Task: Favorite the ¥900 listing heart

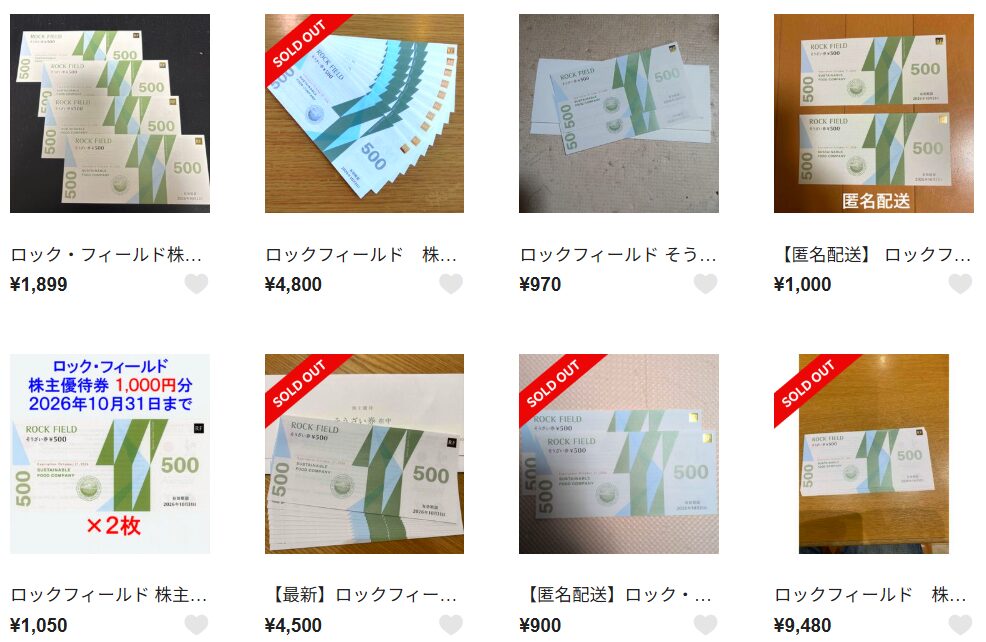Action: click(706, 625)
